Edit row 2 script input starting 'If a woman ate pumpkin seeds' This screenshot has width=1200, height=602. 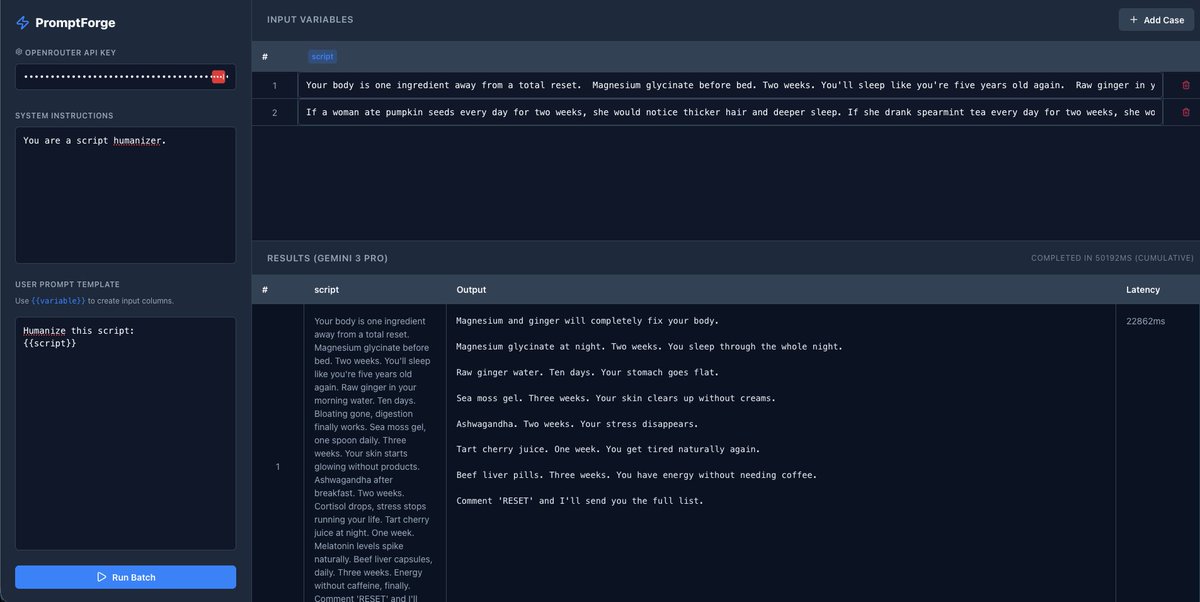pyautogui.click(x=730, y=113)
